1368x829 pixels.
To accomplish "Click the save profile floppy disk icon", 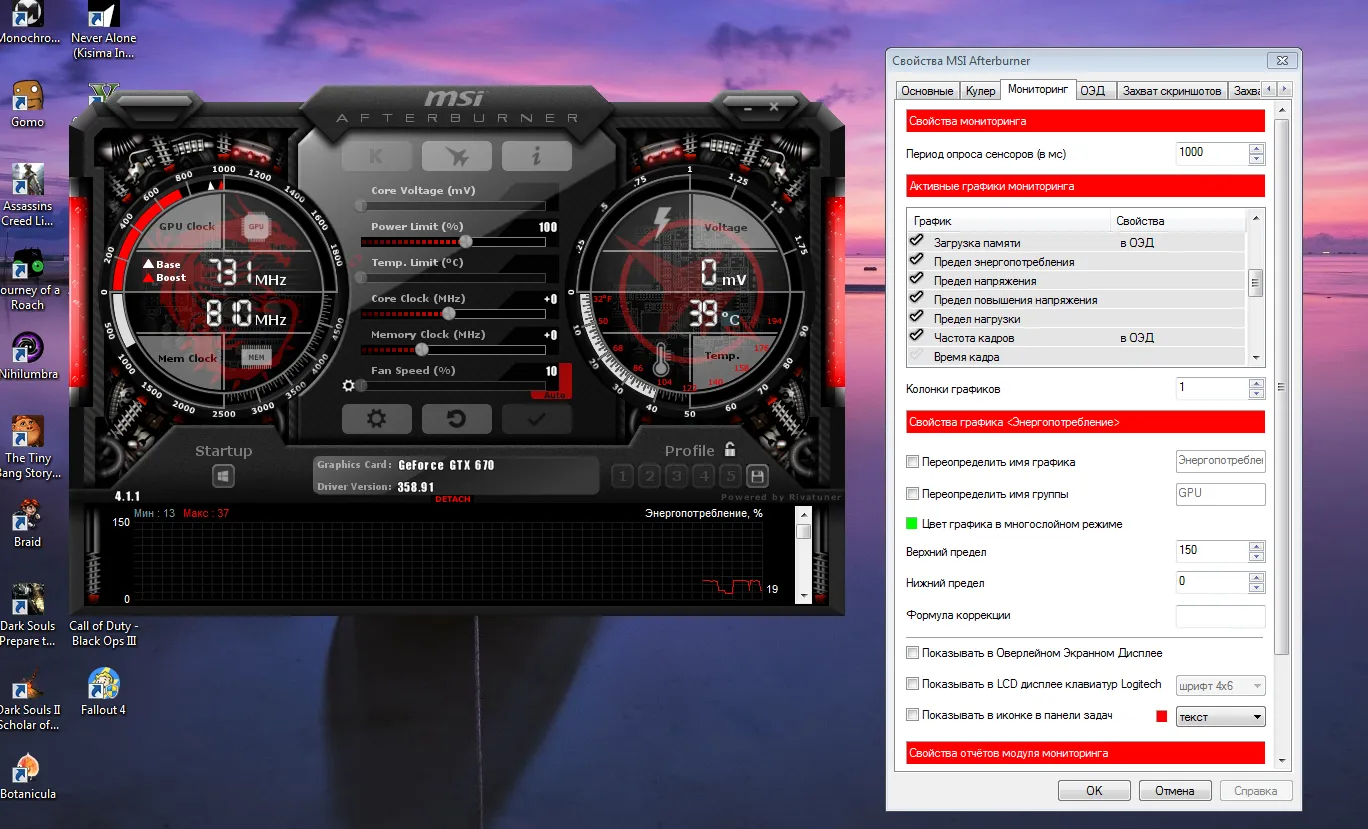I will click(x=757, y=476).
